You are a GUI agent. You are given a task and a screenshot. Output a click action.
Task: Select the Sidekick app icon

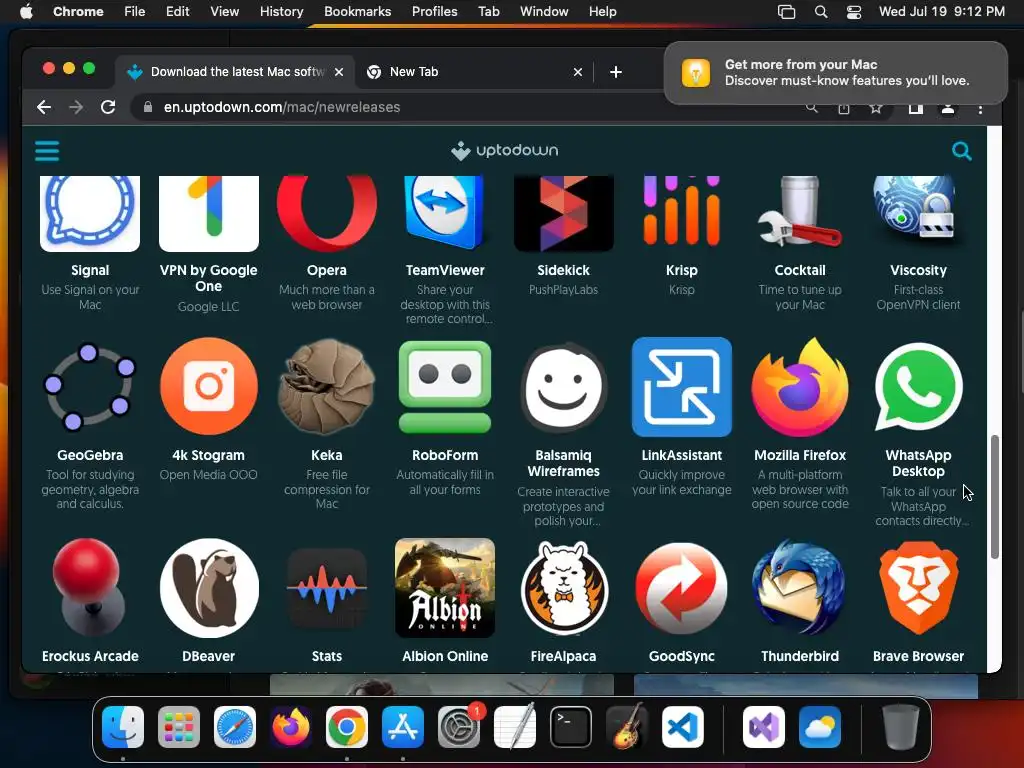[564, 214]
